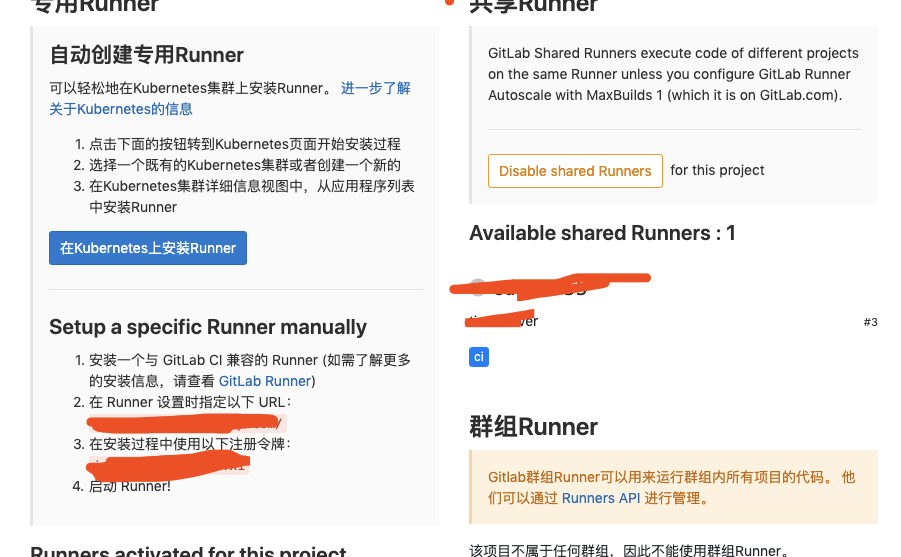901x557 pixels.
Task: Click the 自动创建专用Runner heading
Action: 147,55
